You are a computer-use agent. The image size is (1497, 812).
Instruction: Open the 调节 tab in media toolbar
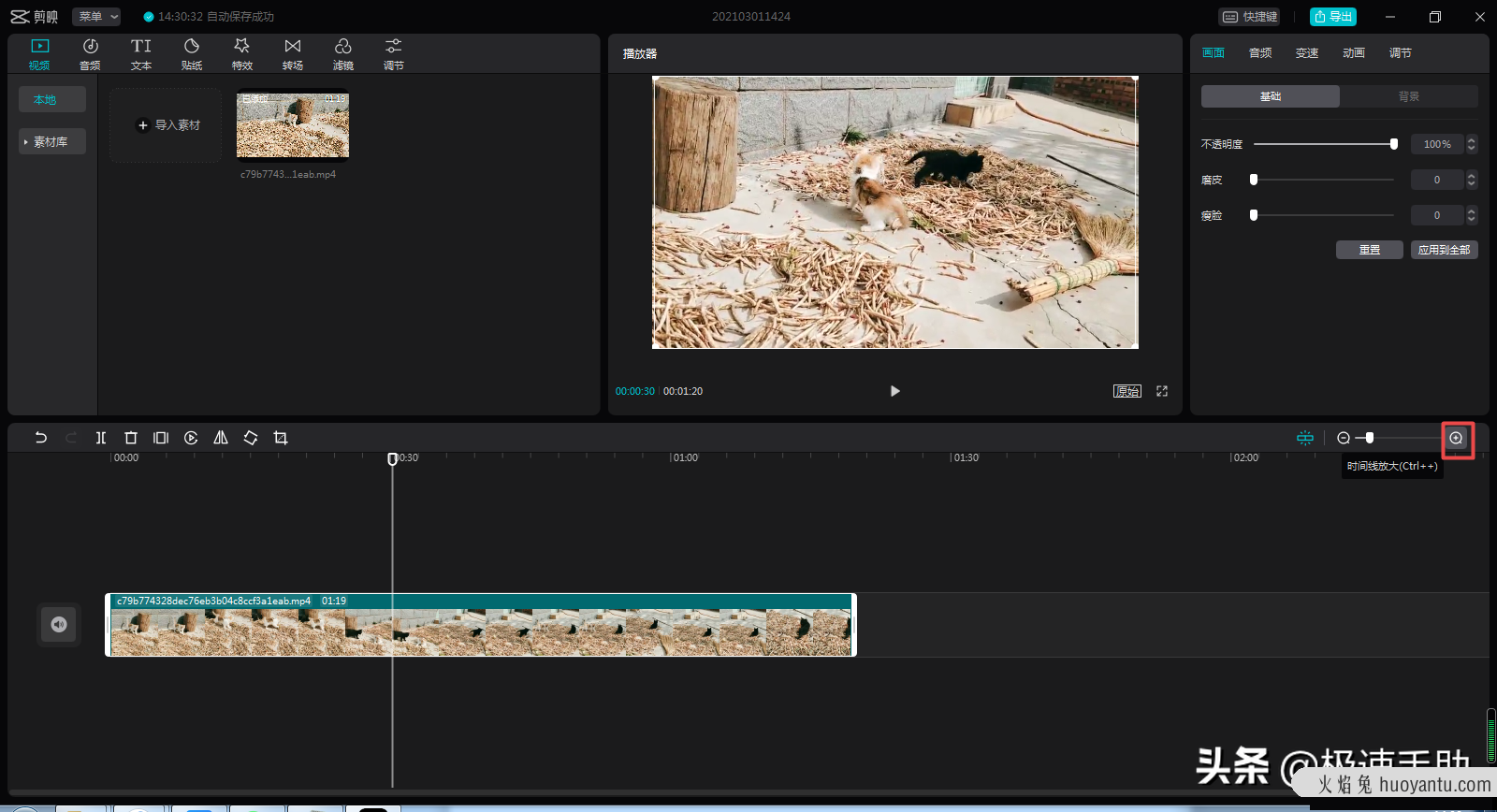(x=394, y=54)
